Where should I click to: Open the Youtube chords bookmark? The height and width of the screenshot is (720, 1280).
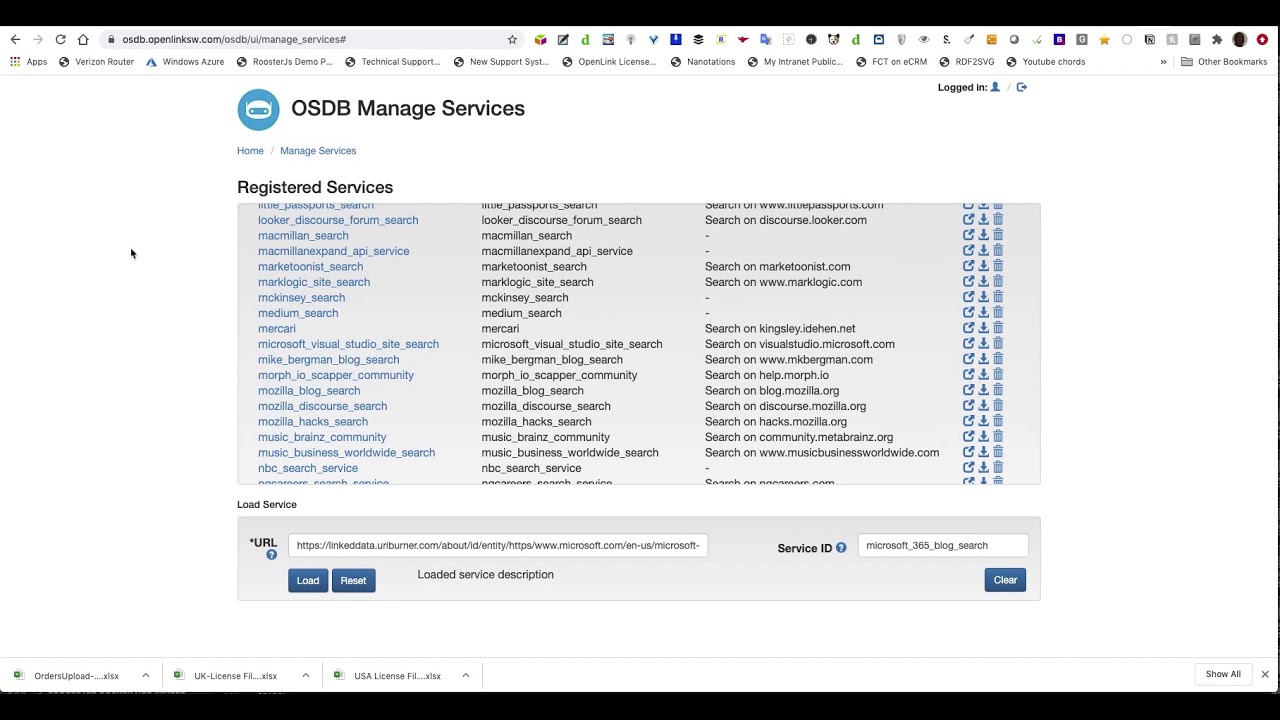coord(1046,62)
